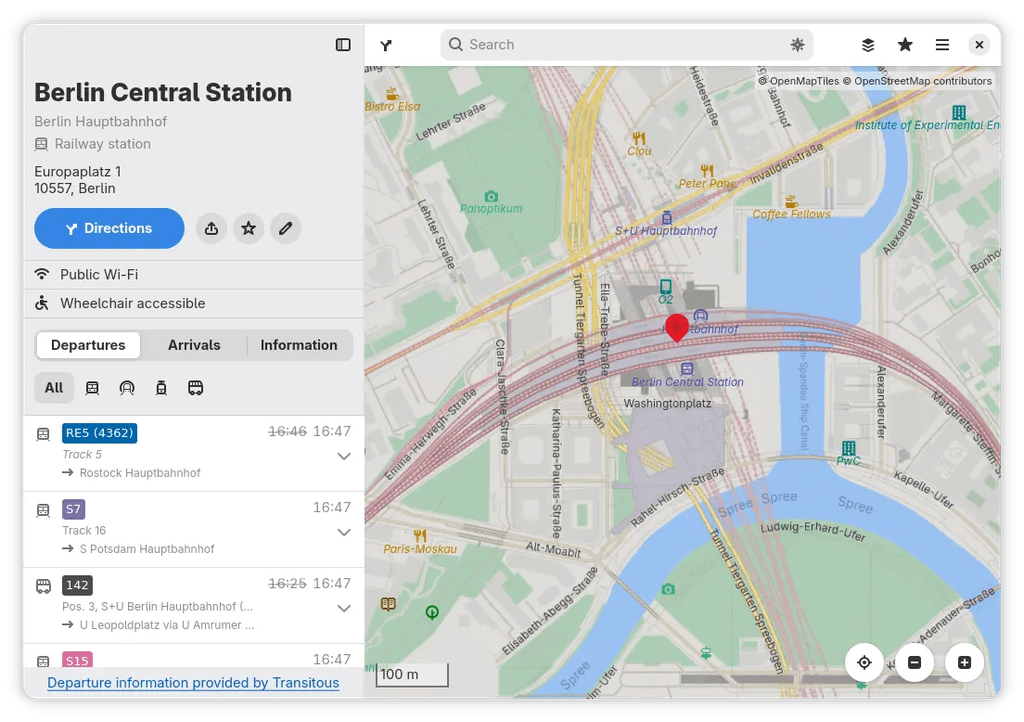Viewport: 1024px width, 722px height.
Task: Click the blue Directions button
Action: pyautogui.click(x=109, y=228)
